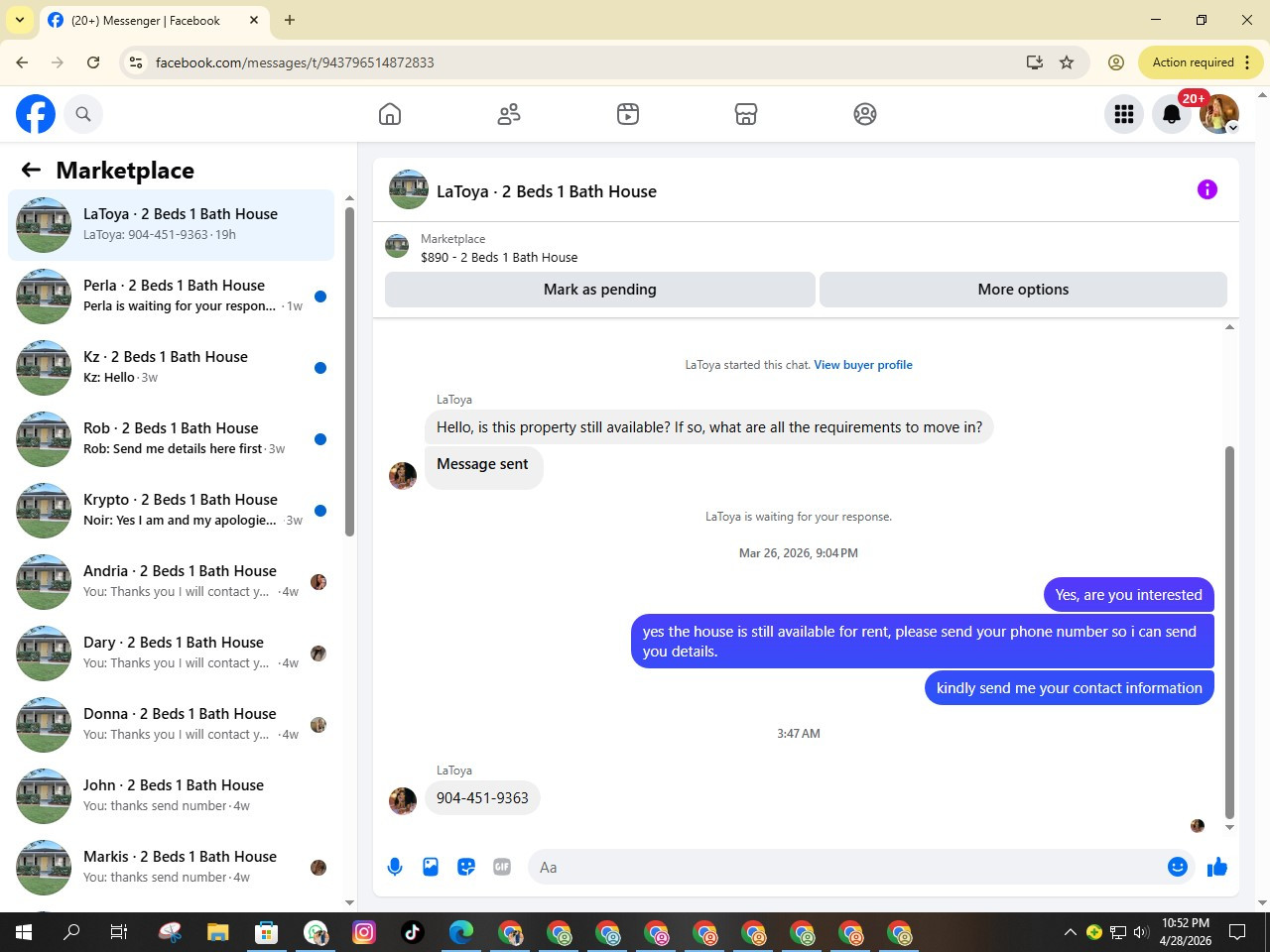The height and width of the screenshot is (952, 1270).
Task: Choose a sticker icon
Action: 466,867
